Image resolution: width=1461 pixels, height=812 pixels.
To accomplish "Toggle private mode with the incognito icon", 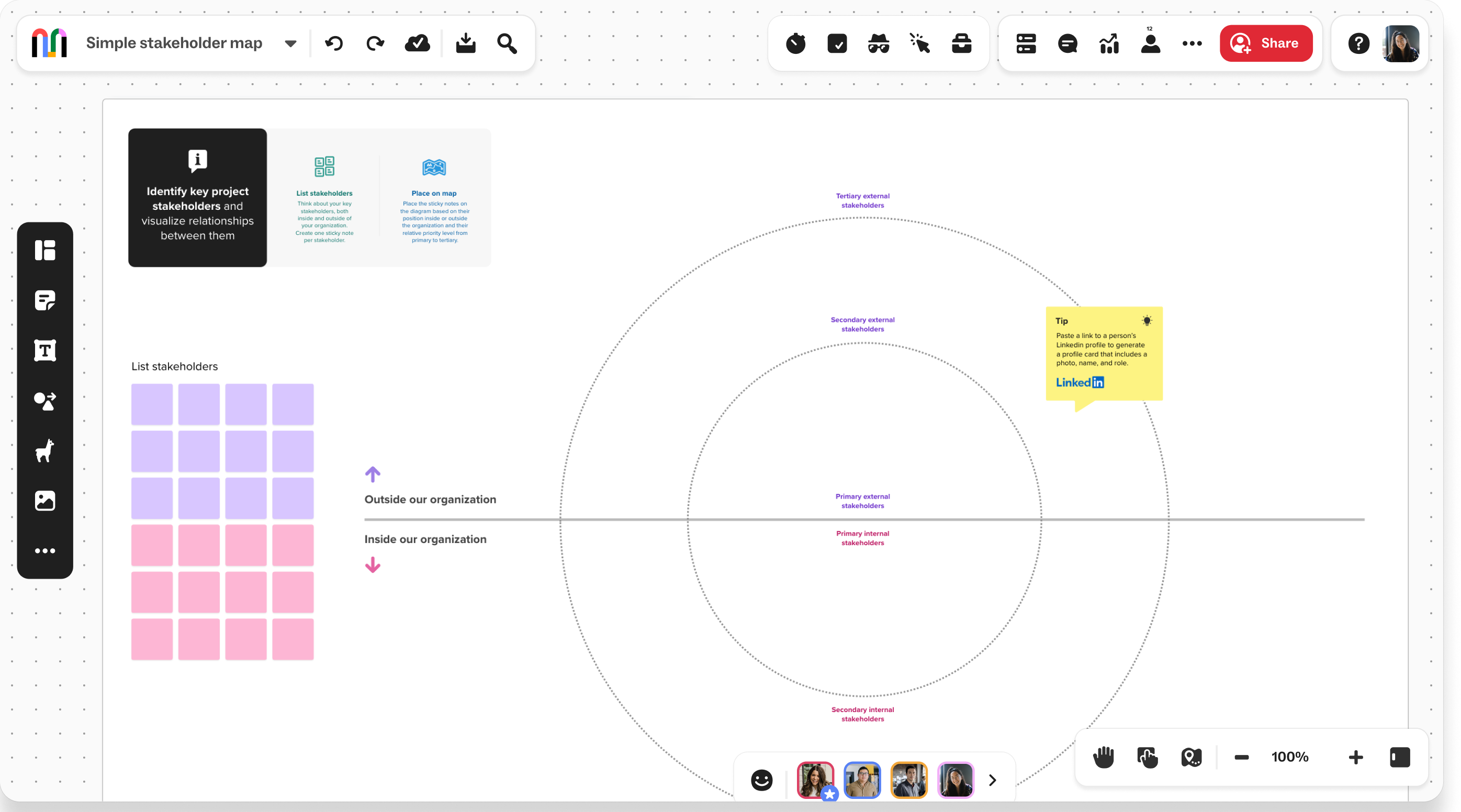I will pos(879,43).
